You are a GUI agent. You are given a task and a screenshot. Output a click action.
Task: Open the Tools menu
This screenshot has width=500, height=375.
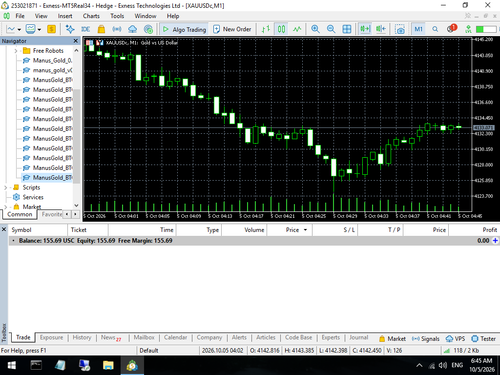[x=117, y=16]
